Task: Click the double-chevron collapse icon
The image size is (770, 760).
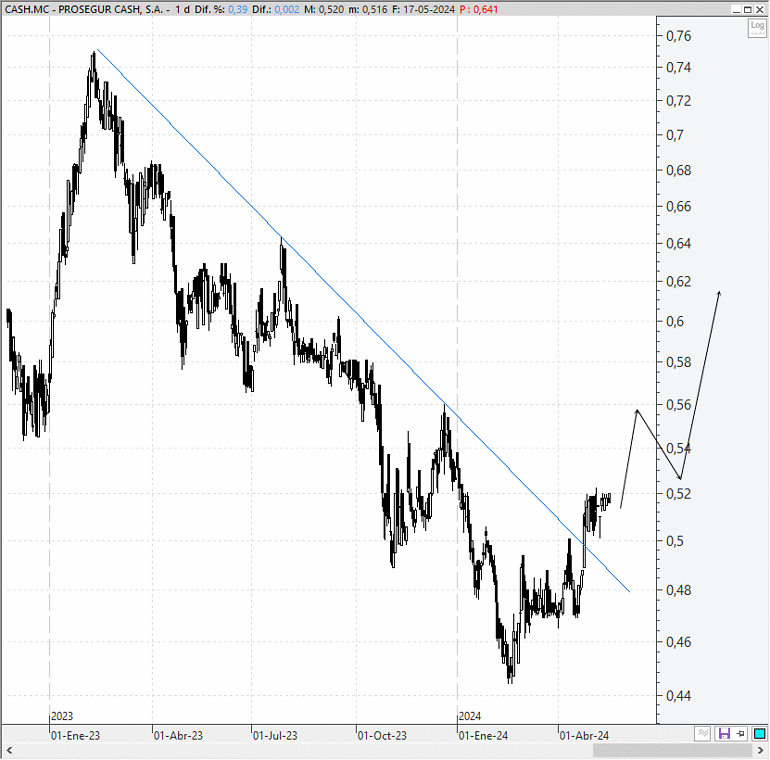Action: (703, 734)
